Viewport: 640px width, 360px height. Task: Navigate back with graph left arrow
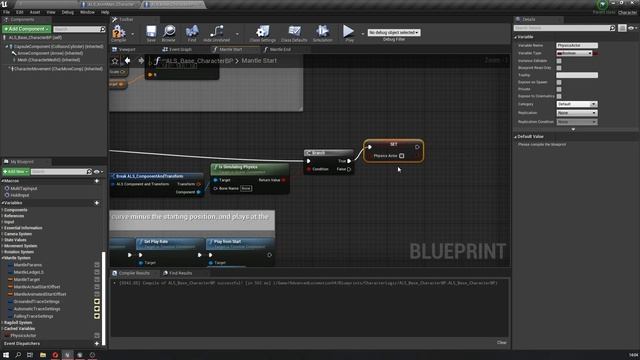click(x=127, y=61)
